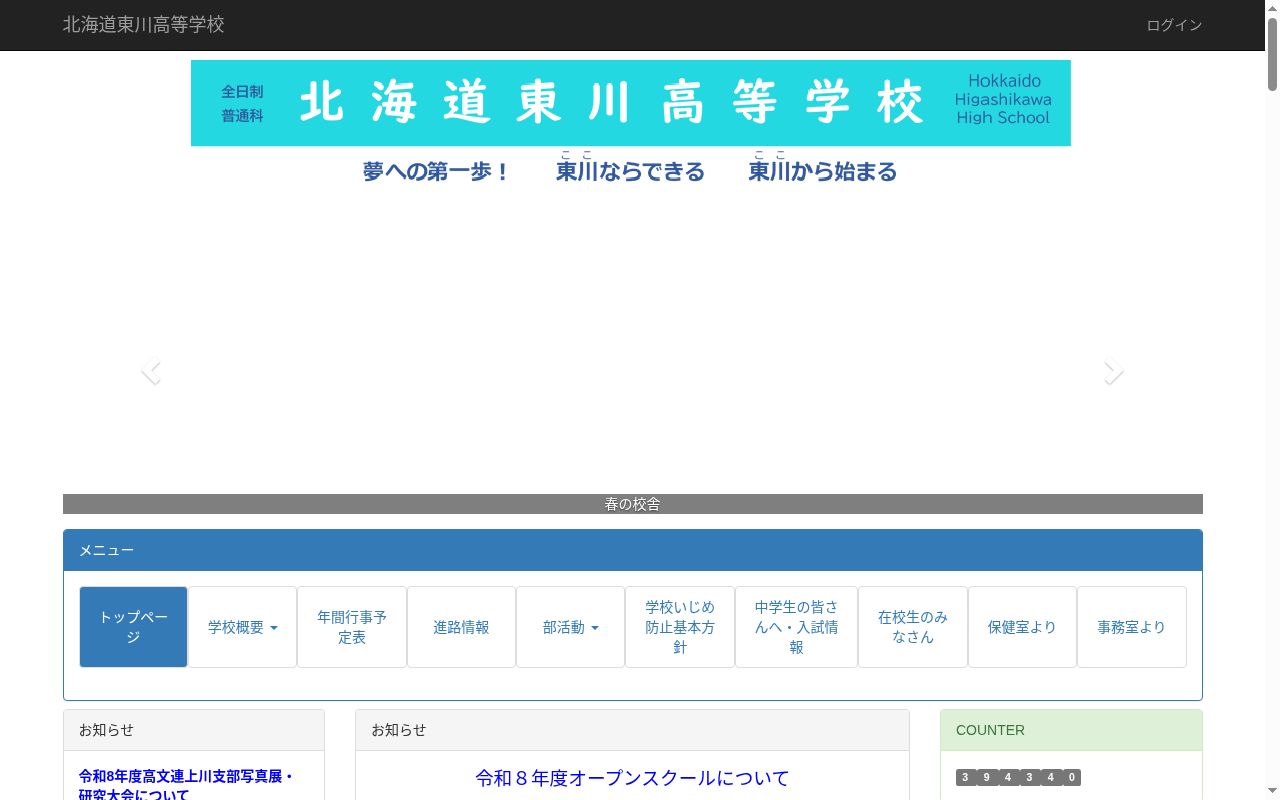Expand the 部活動 dropdown menu

click(x=570, y=627)
